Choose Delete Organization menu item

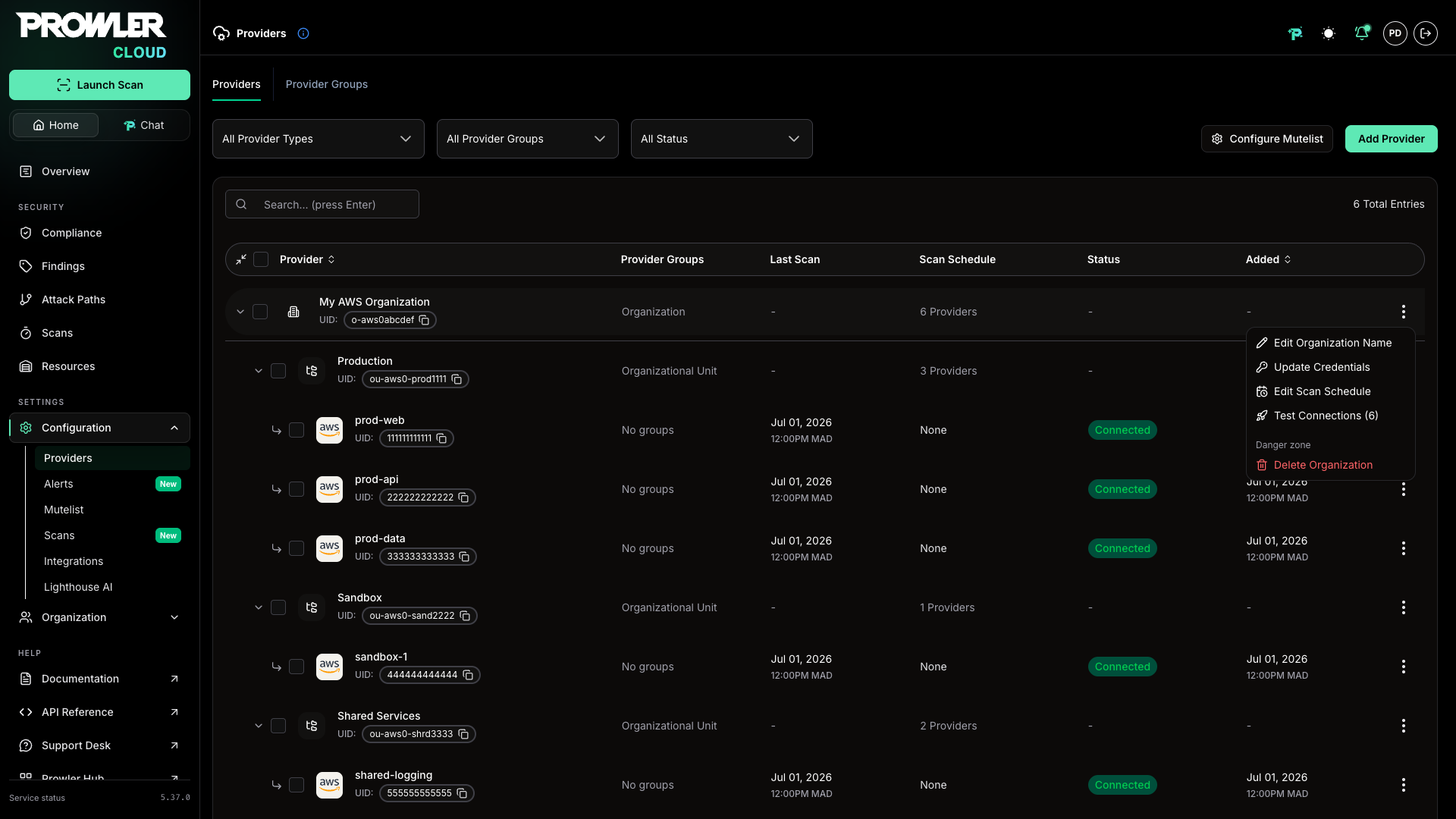click(1331, 465)
